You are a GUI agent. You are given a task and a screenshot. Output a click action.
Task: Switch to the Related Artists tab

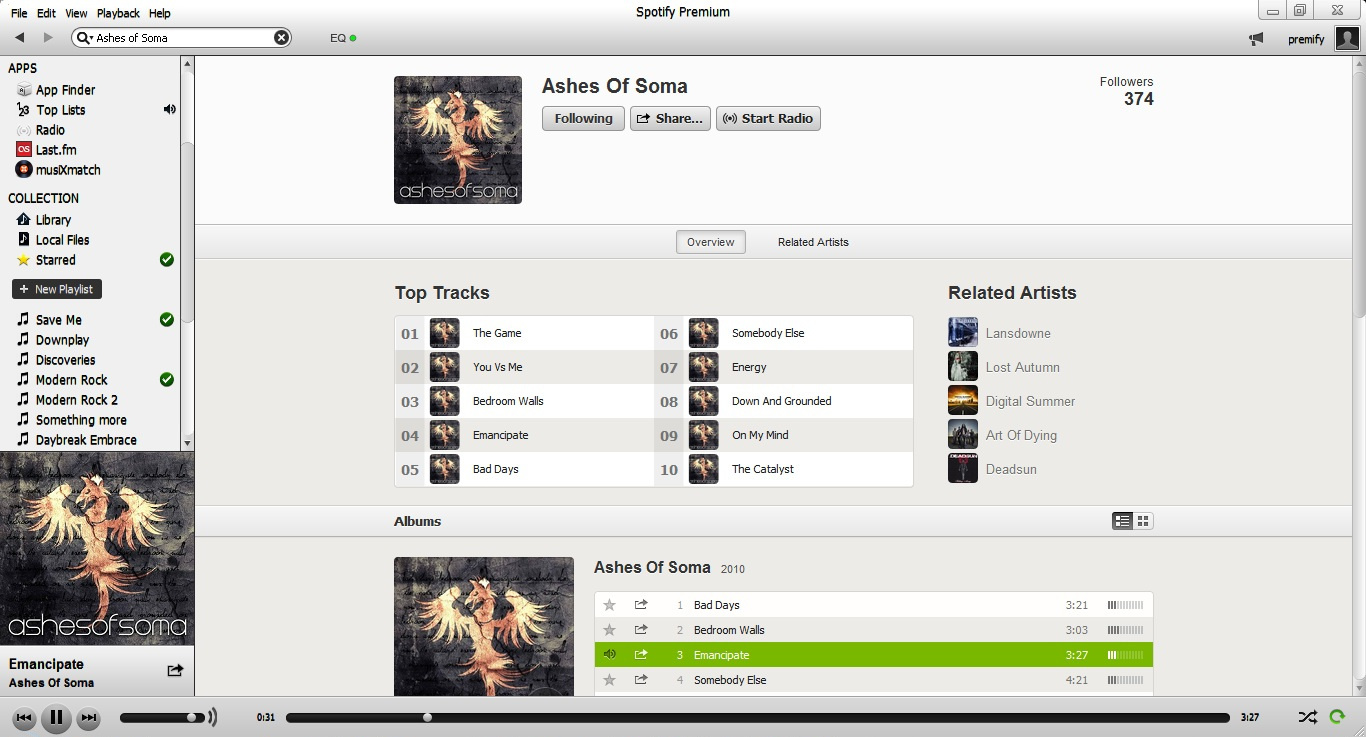pyautogui.click(x=813, y=242)
